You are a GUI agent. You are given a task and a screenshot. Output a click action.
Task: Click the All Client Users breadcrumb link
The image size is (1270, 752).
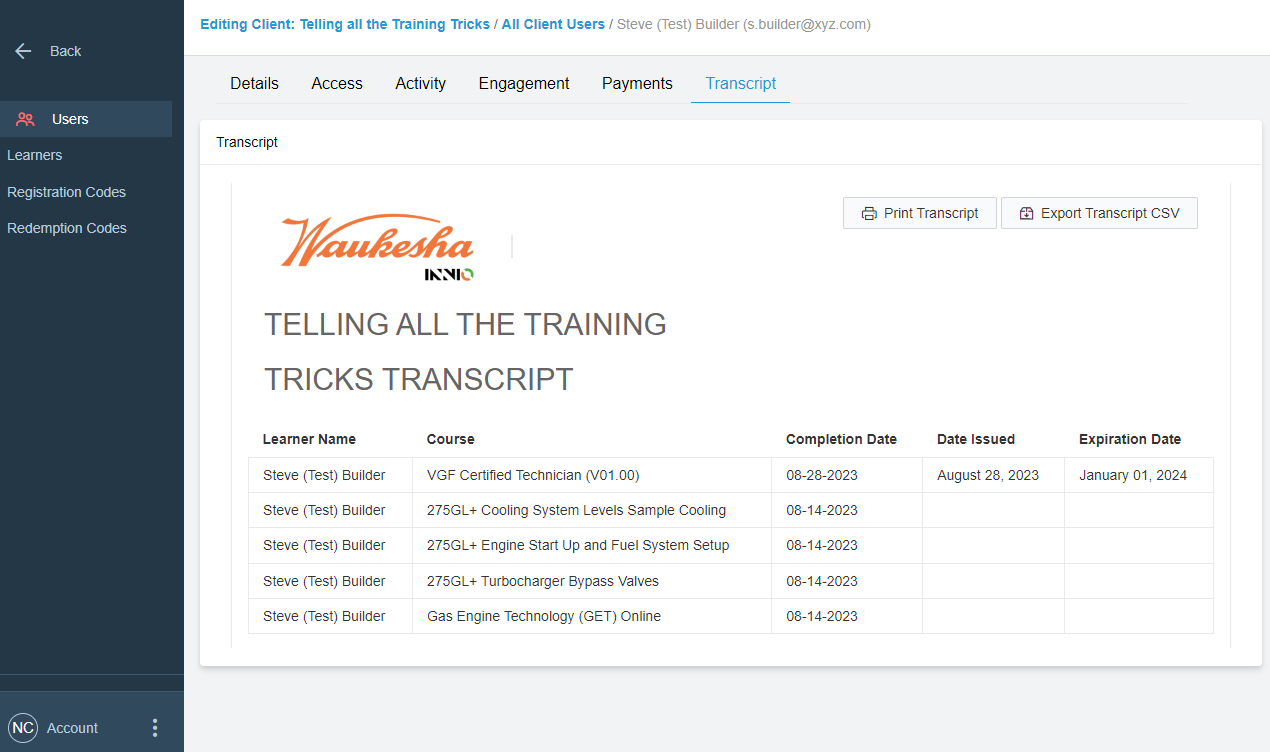(x=553, y=24)
